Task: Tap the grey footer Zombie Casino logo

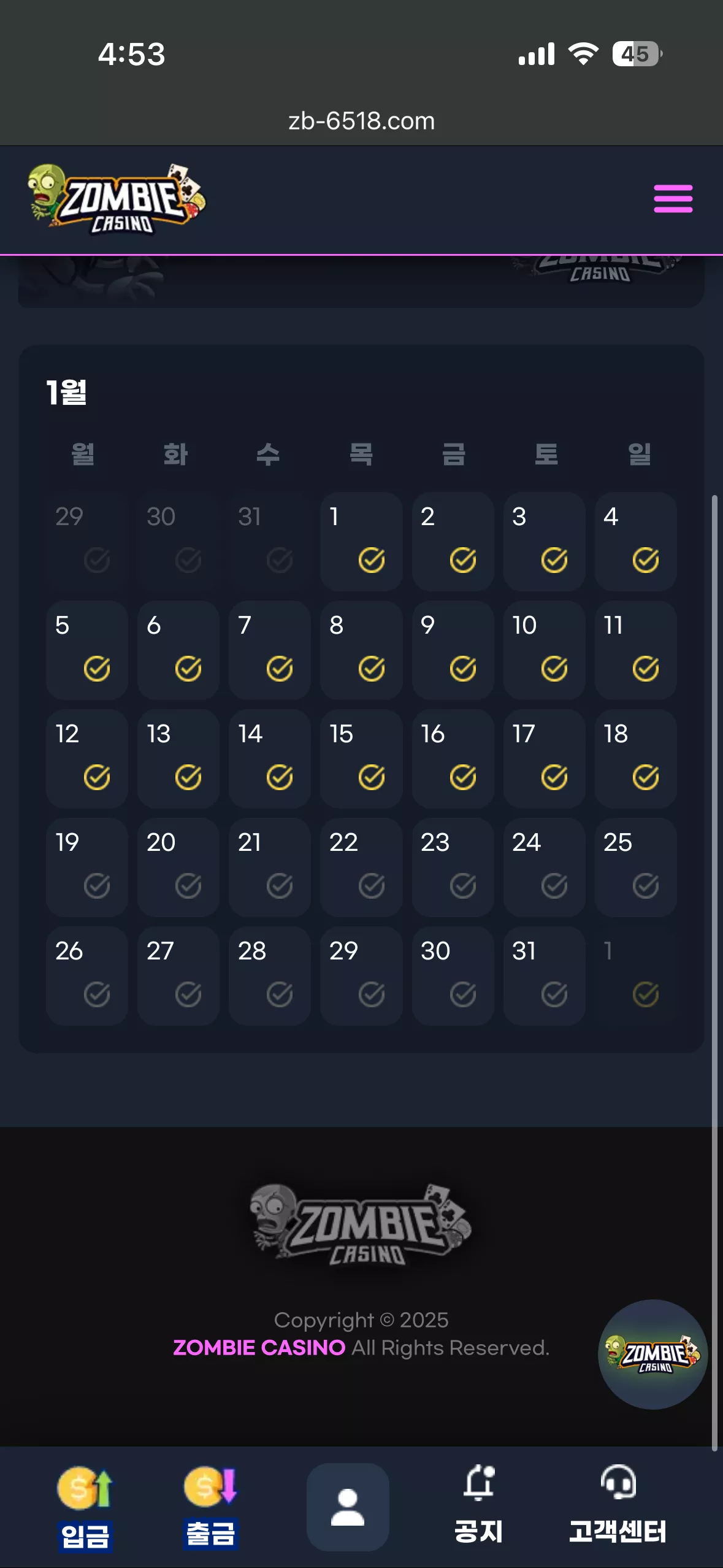Action: tap(361, 1225)
